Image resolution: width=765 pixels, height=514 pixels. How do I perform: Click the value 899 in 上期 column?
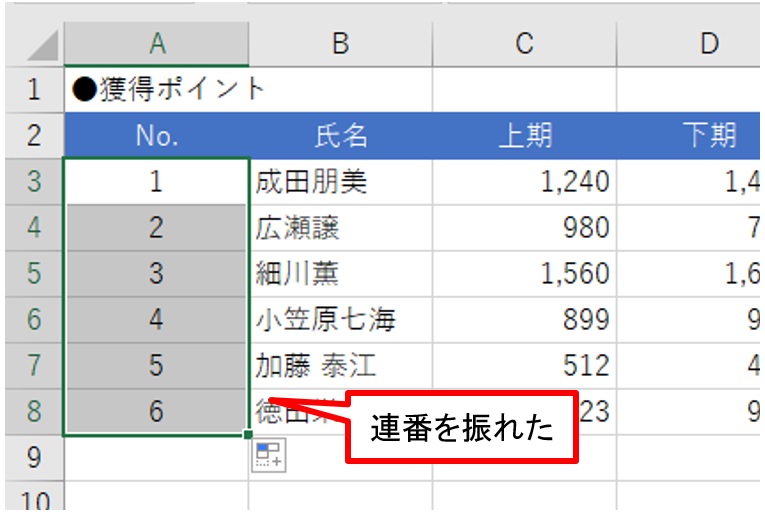(524, 319)
